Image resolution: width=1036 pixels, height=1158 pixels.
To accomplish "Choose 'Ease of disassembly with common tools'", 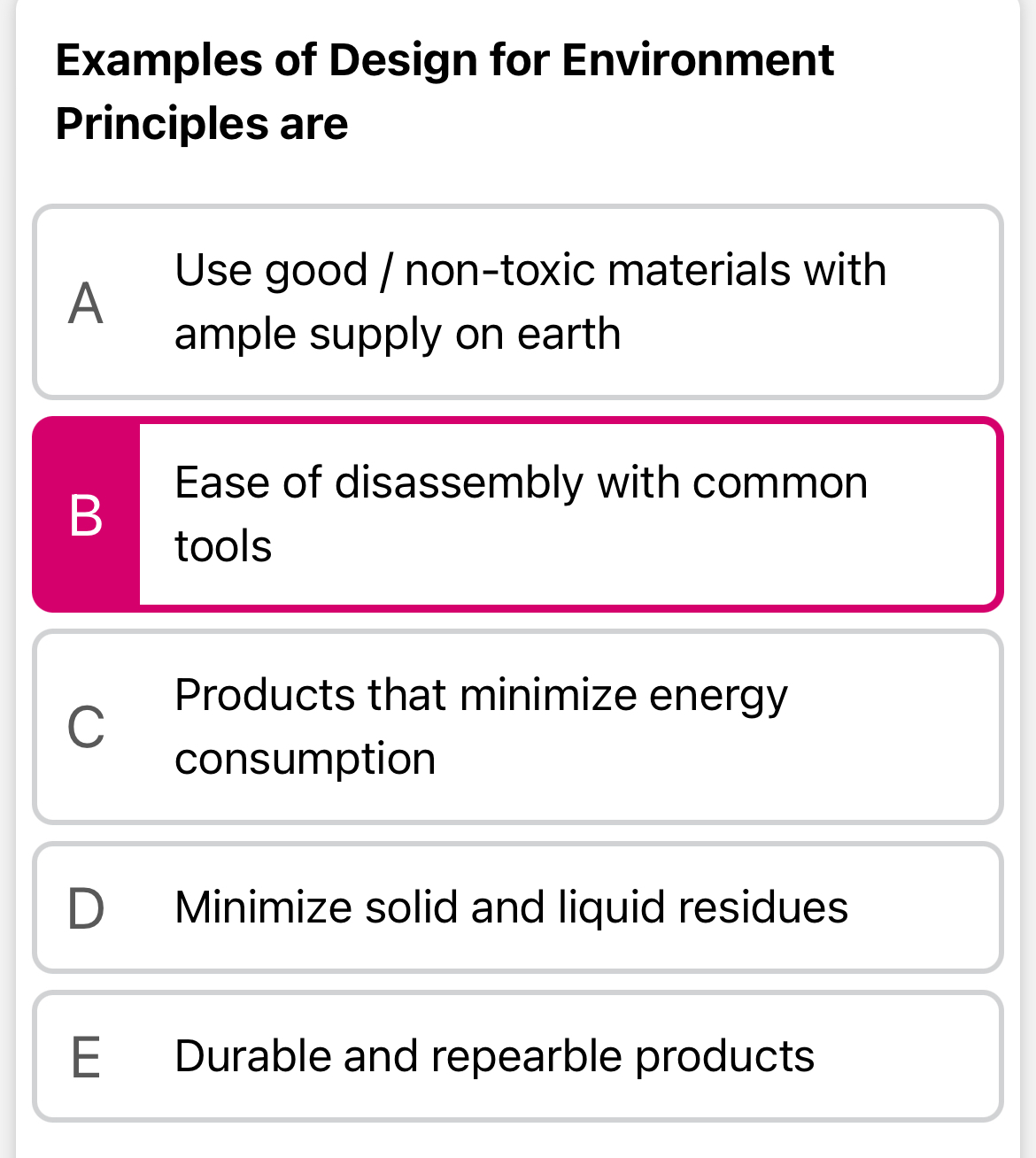I will 521,513.
